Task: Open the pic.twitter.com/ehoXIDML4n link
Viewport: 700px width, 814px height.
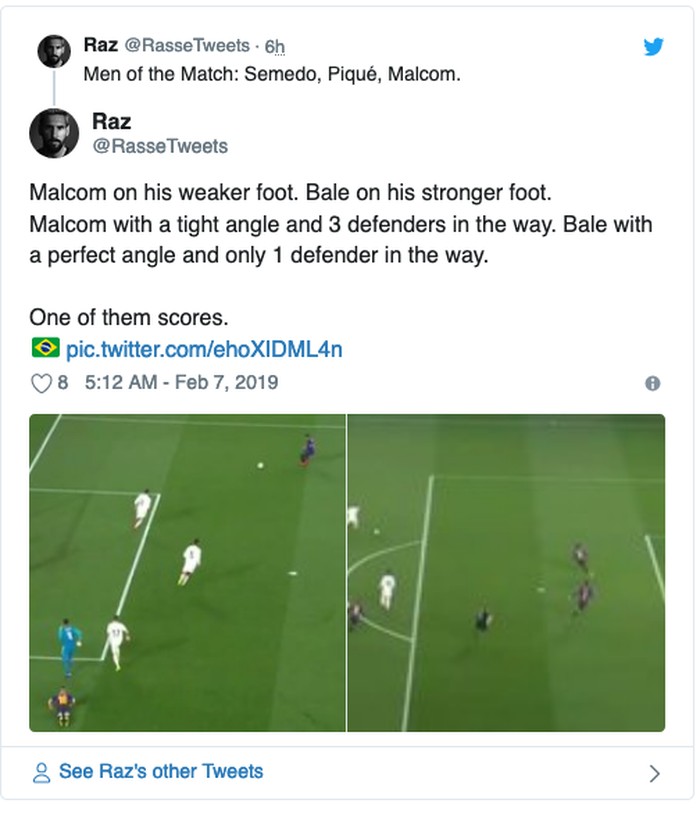Action: [x=203, y=349]
